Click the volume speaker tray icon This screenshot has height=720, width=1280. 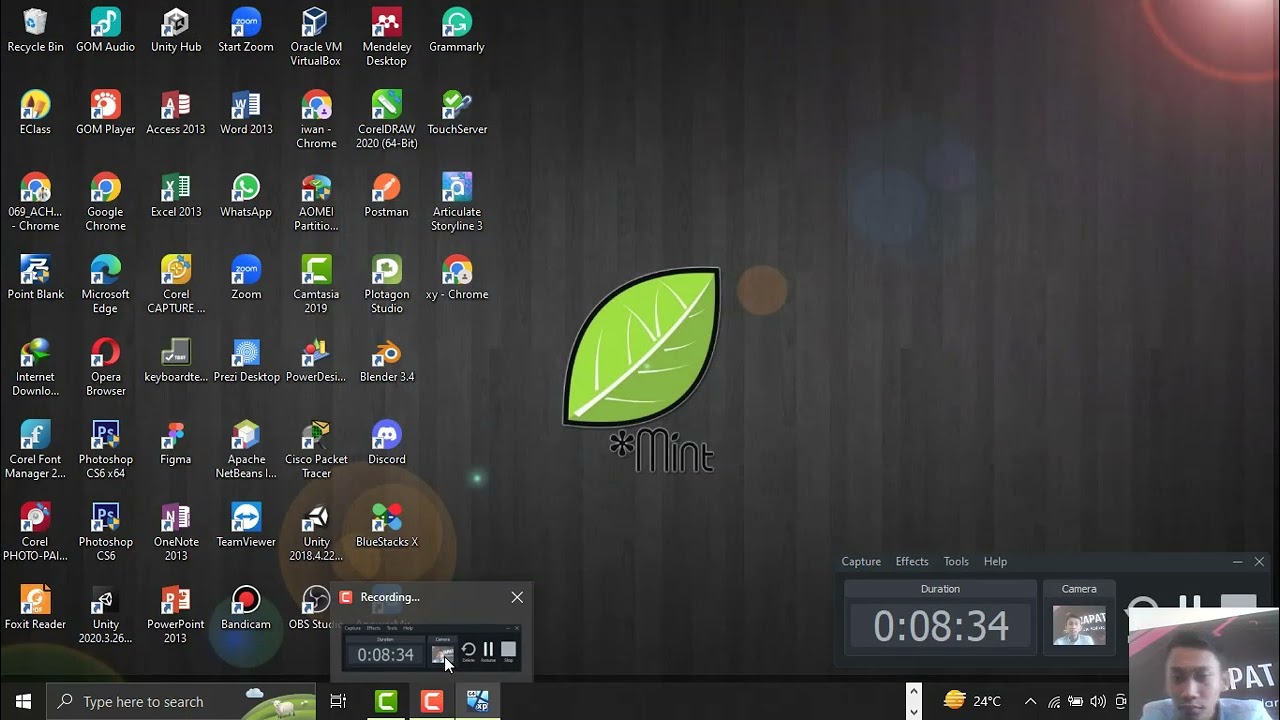pyautogui.click(x=1098, y=701)
